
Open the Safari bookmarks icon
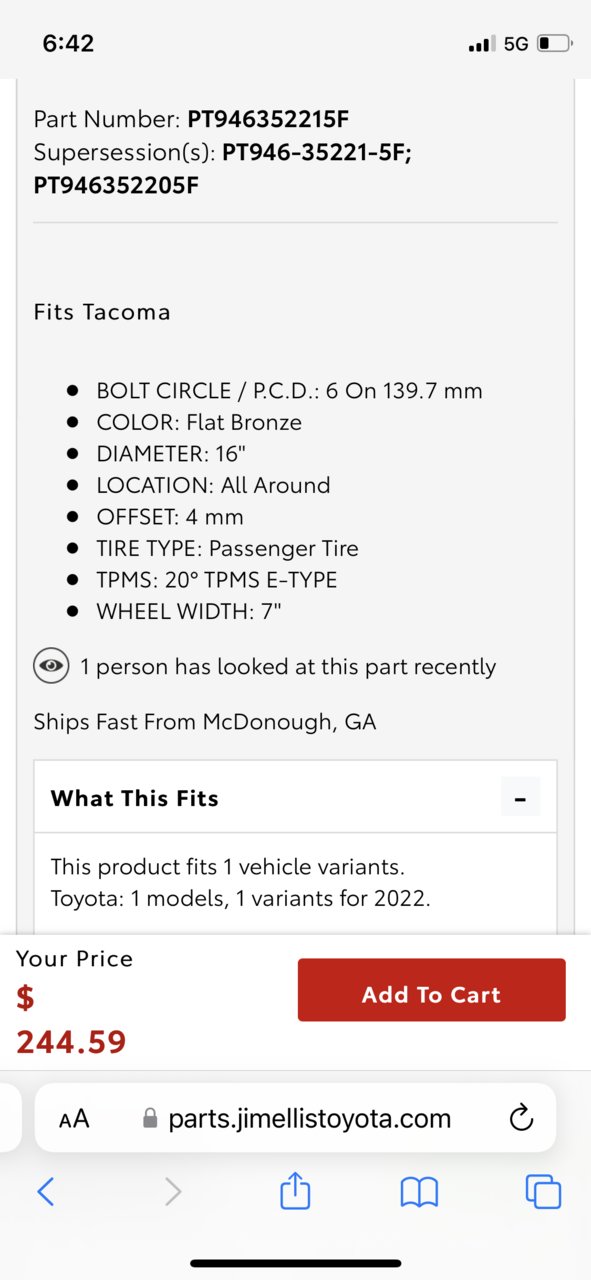[419, 1191]
